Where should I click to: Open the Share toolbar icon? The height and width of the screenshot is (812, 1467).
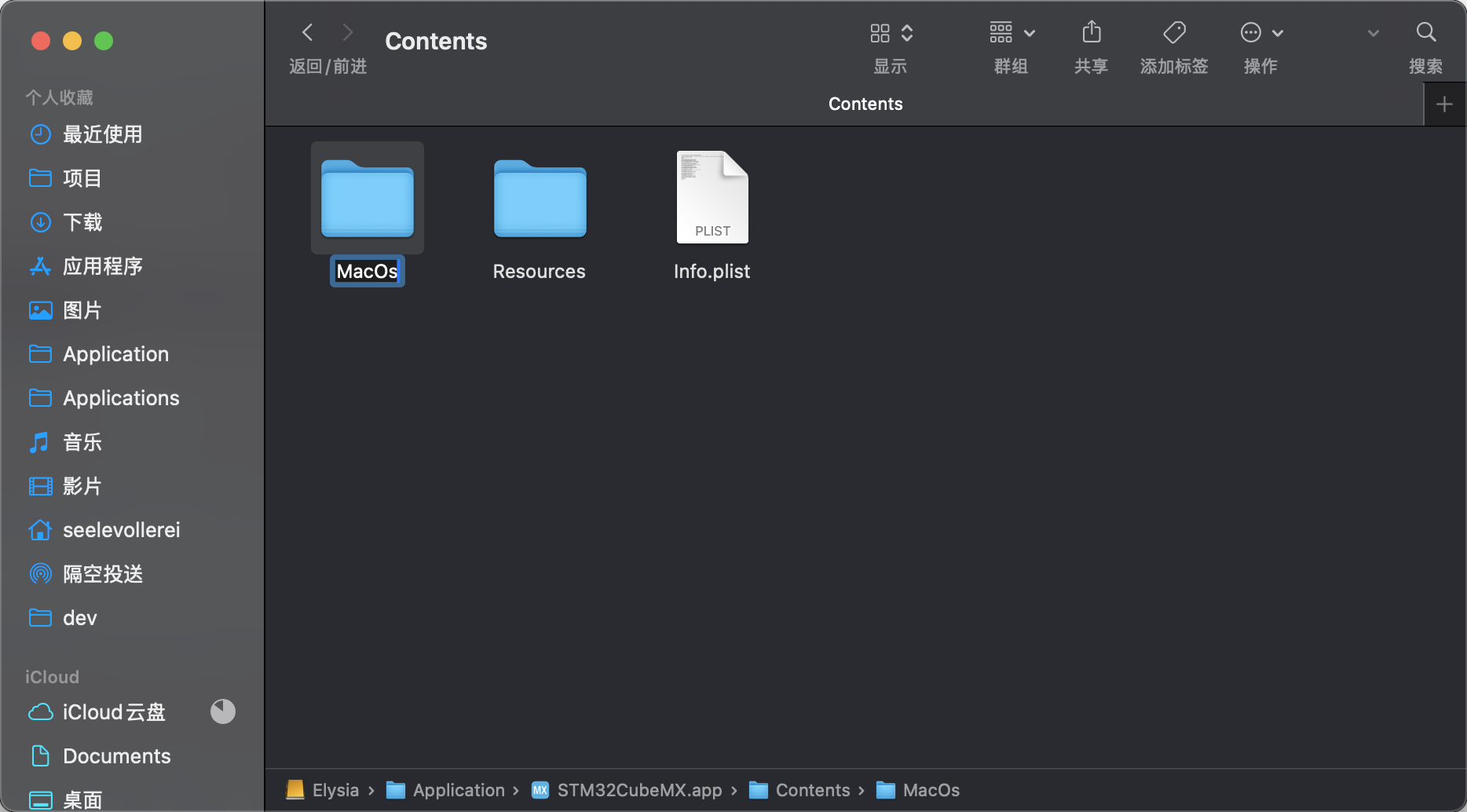[1091, 33]
